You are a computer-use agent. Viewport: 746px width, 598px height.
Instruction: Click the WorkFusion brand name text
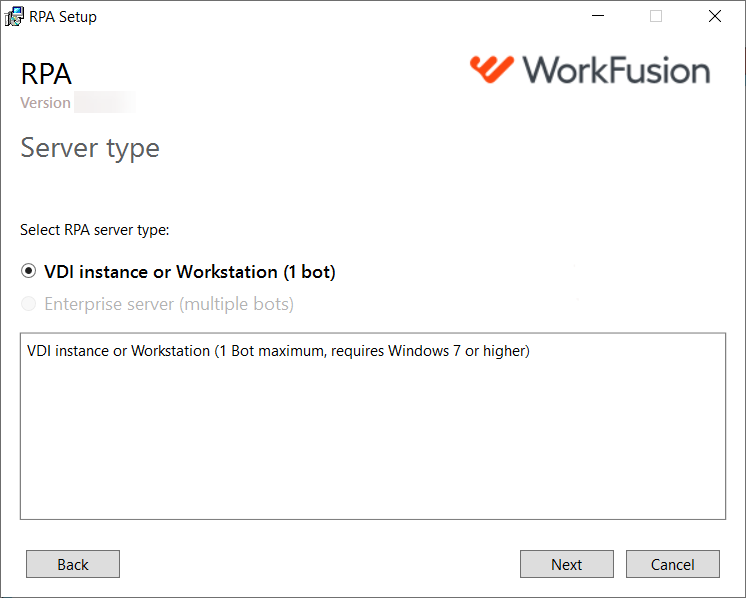[617, 70]
